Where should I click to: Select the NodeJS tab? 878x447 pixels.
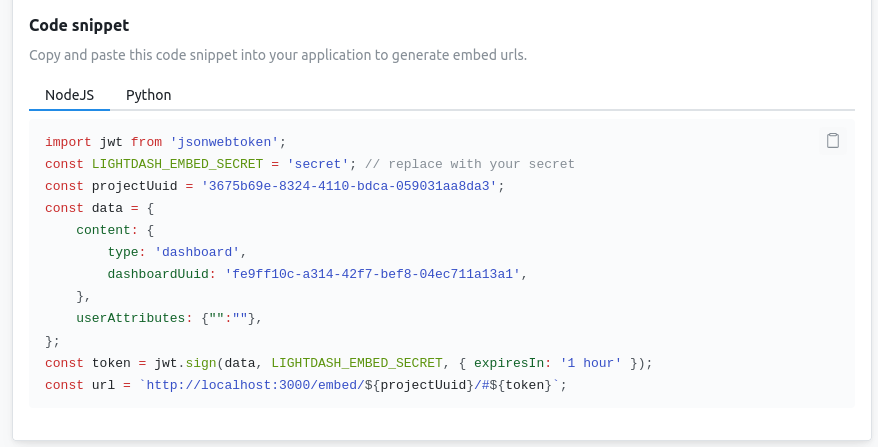tap(69, 95)
